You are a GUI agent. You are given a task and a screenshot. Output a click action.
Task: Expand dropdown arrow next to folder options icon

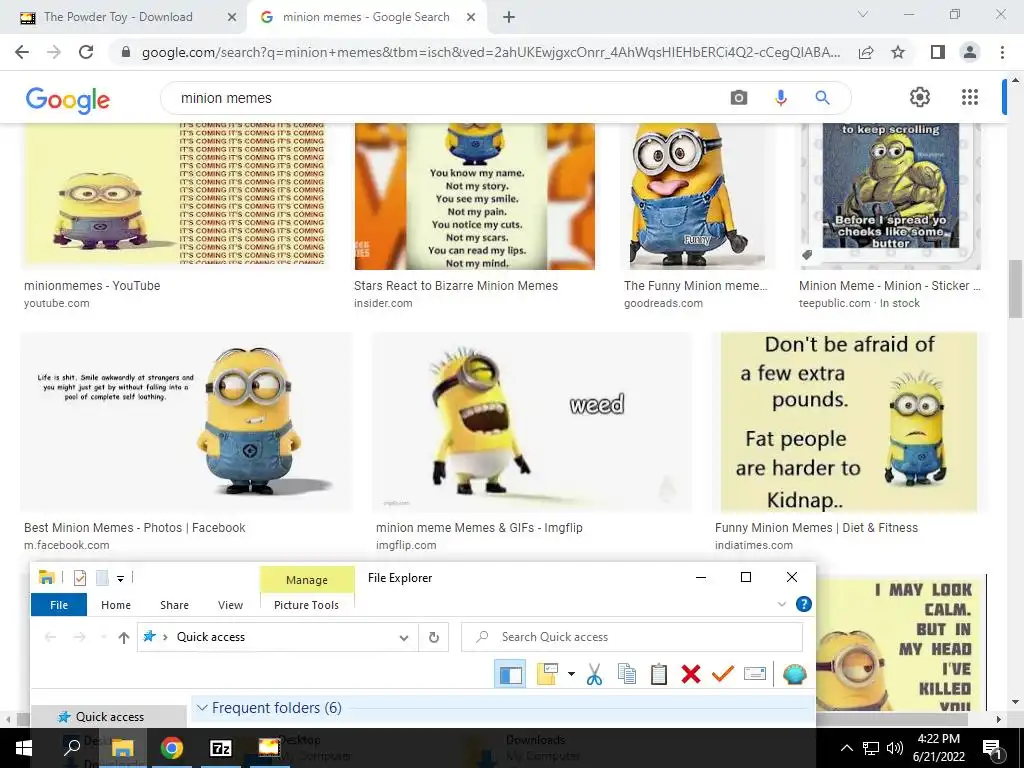(571, 674)
